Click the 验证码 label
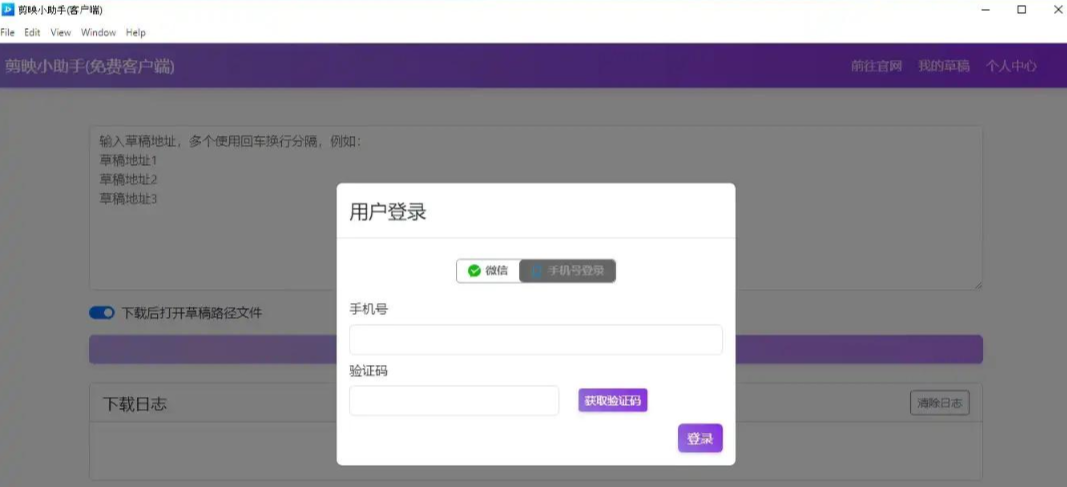The width and height of the screenshot is (1067, 487). [369, 371]
